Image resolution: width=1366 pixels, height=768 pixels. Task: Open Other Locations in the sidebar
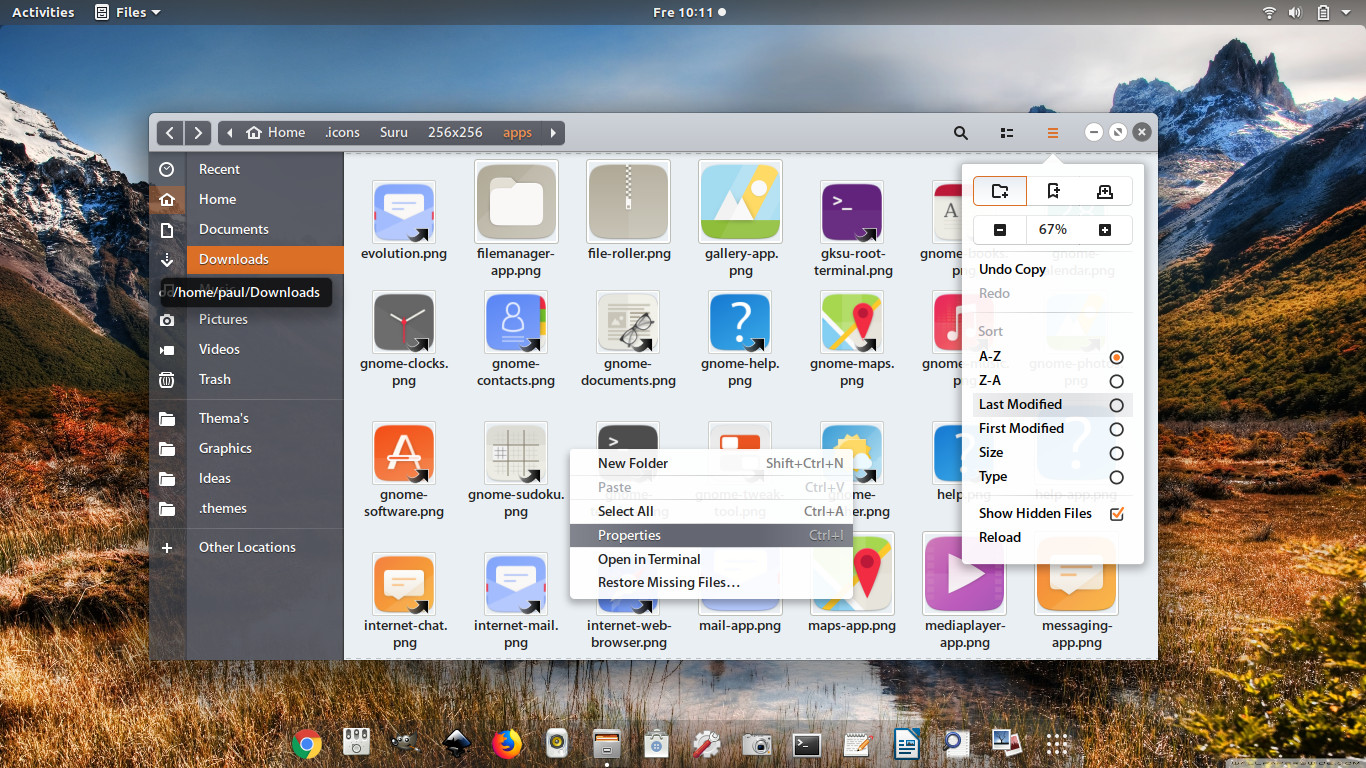tap(246, 547)
